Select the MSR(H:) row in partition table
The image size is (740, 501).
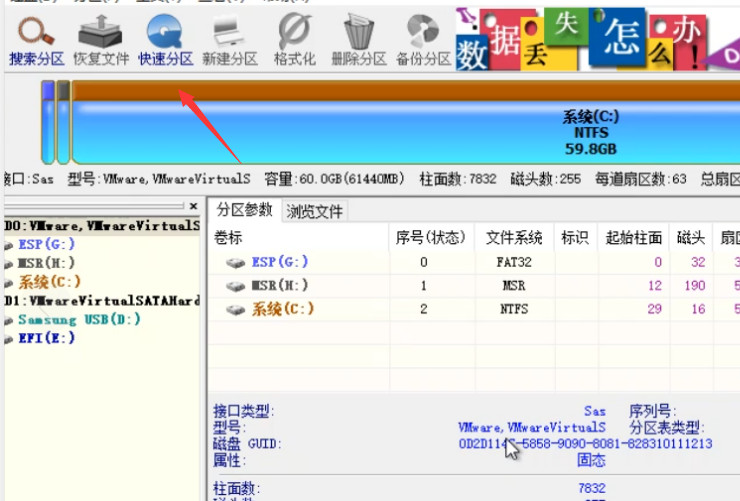coord(474,285)
